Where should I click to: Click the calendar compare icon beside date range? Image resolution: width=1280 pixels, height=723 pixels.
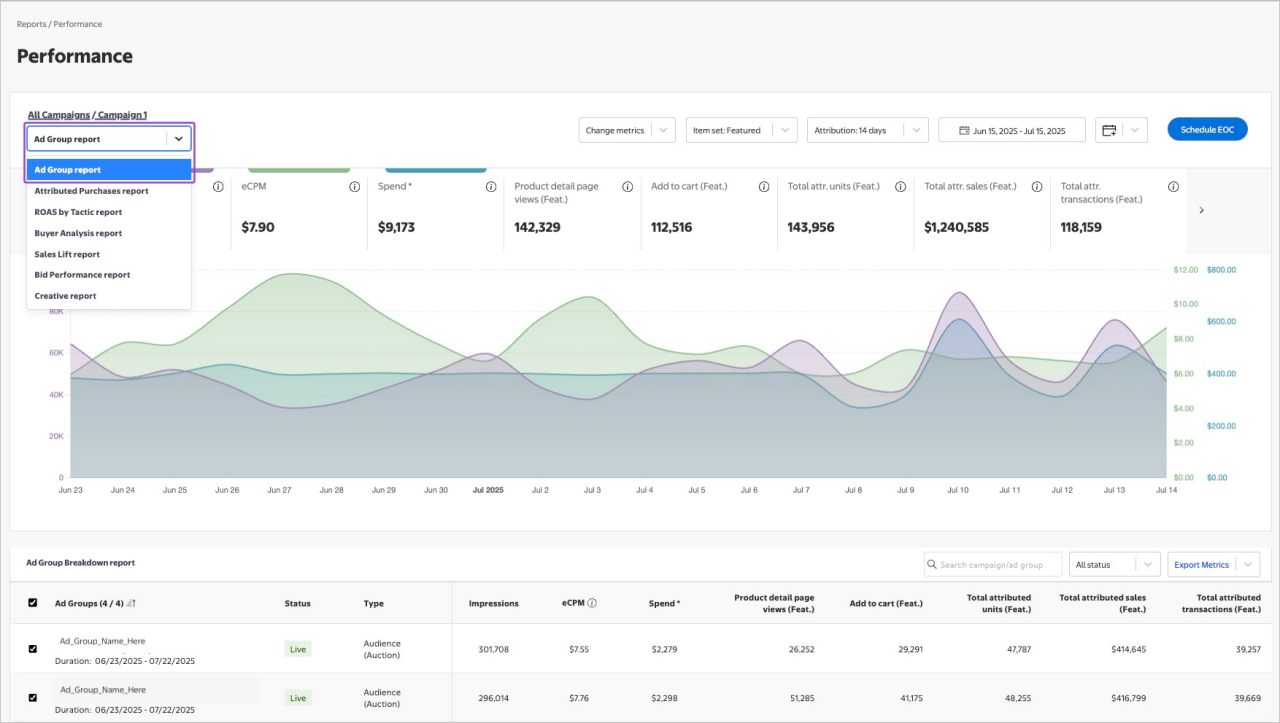tap(1108, 130)
